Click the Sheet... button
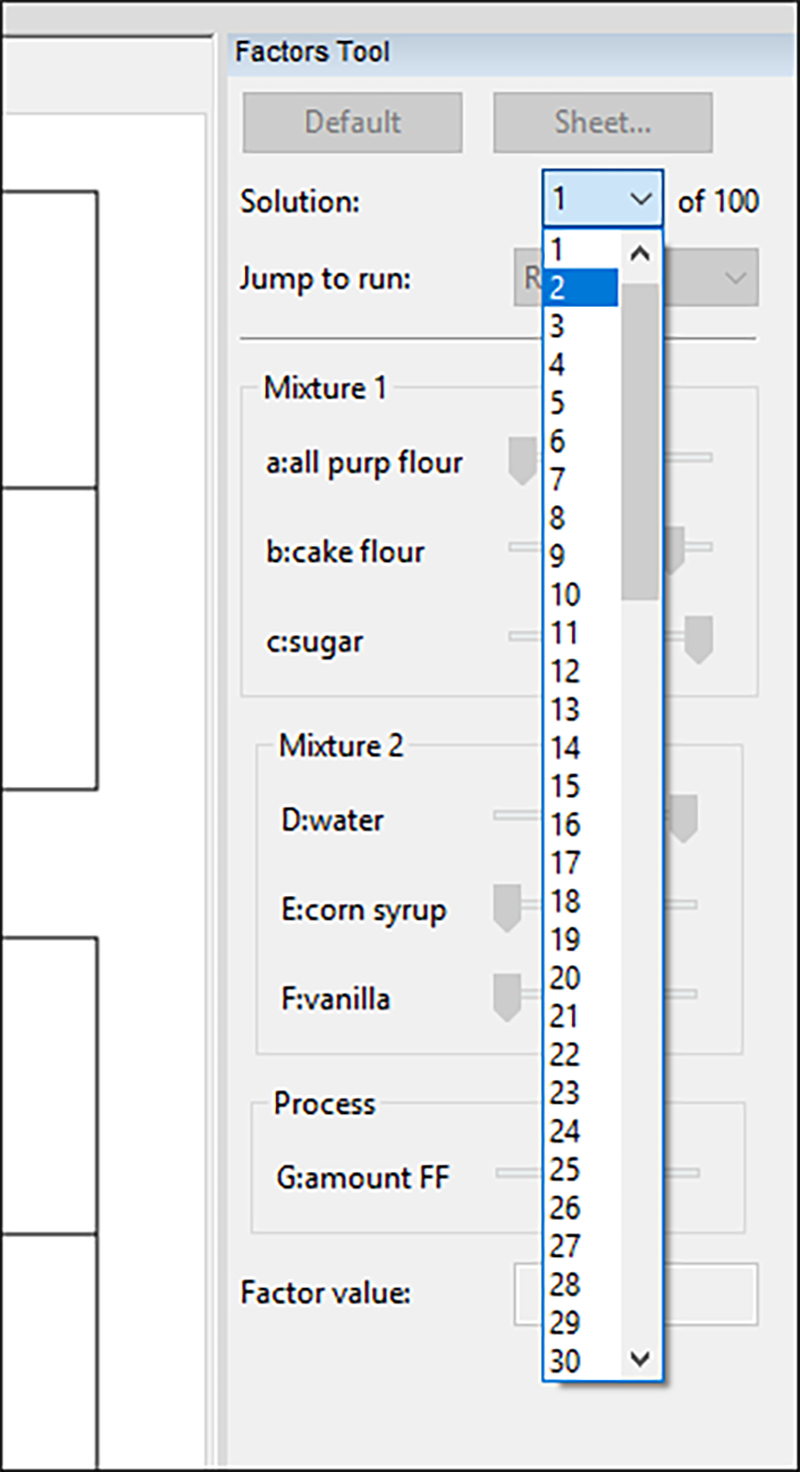This screenshot has height=1472, width=800. [x=602, y=123]
